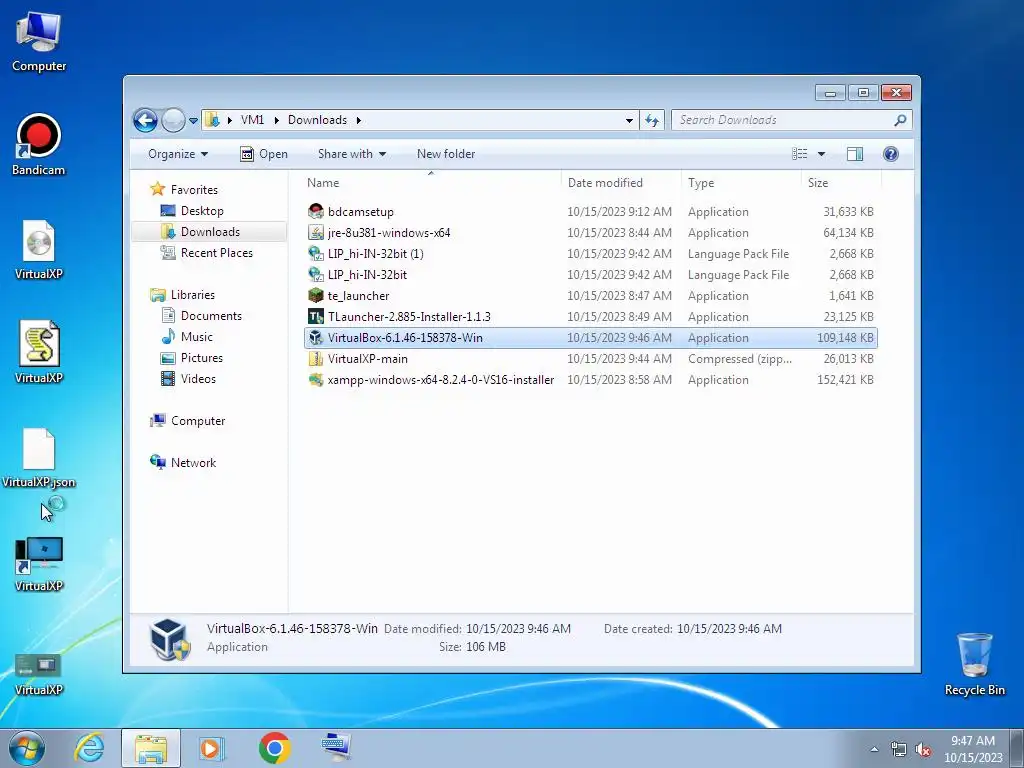Screen dimensions: 1024x768
Task: Select the VirtualXP.json file on desktop
Action: click(39, 457)
